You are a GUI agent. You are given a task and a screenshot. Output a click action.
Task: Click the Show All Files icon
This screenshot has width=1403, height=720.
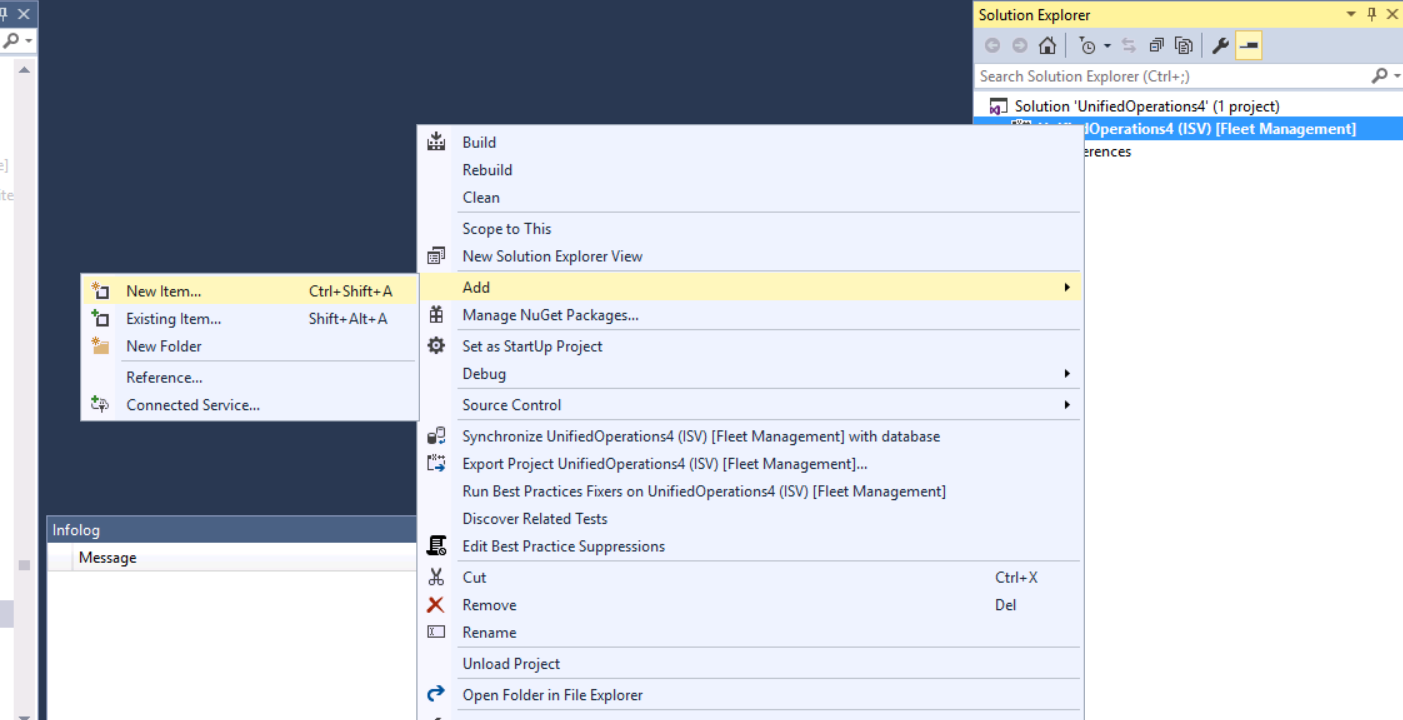pyautogui.click(x=1184, y=45)
